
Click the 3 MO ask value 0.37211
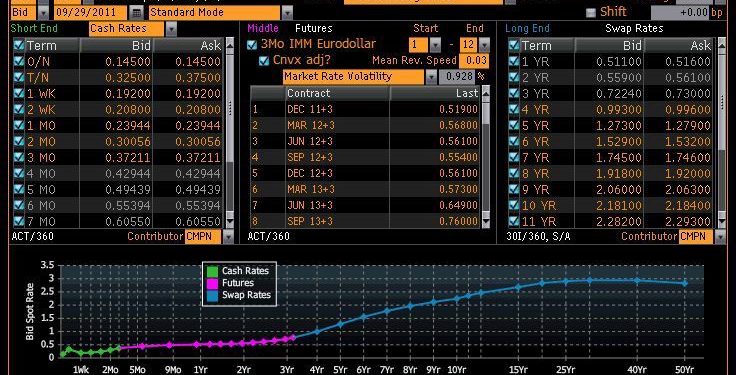pos(198,157)
